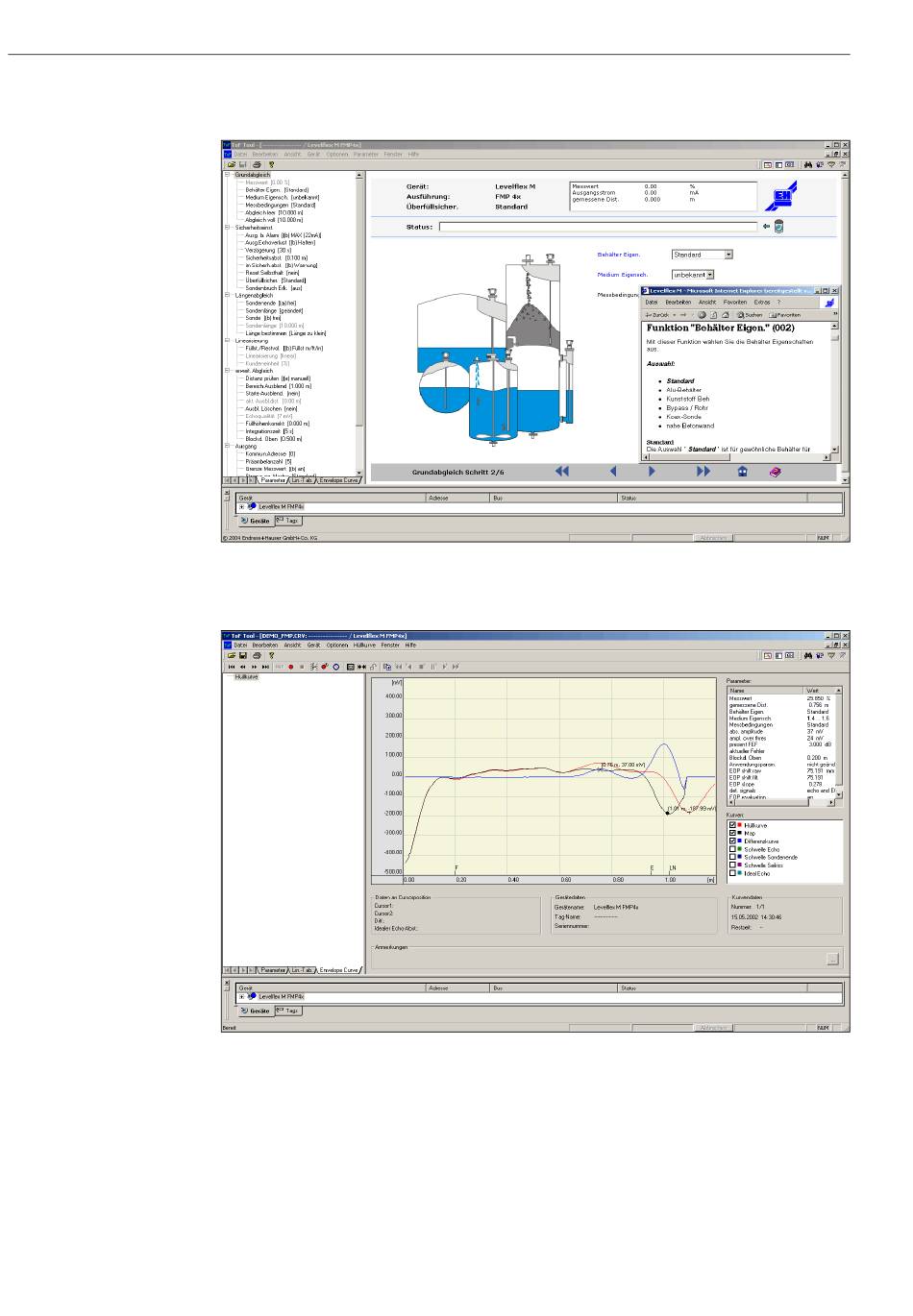Jump to first step with double-left arrow
Viewport: 913px width, 1316px height.
(x=562, y=472)
